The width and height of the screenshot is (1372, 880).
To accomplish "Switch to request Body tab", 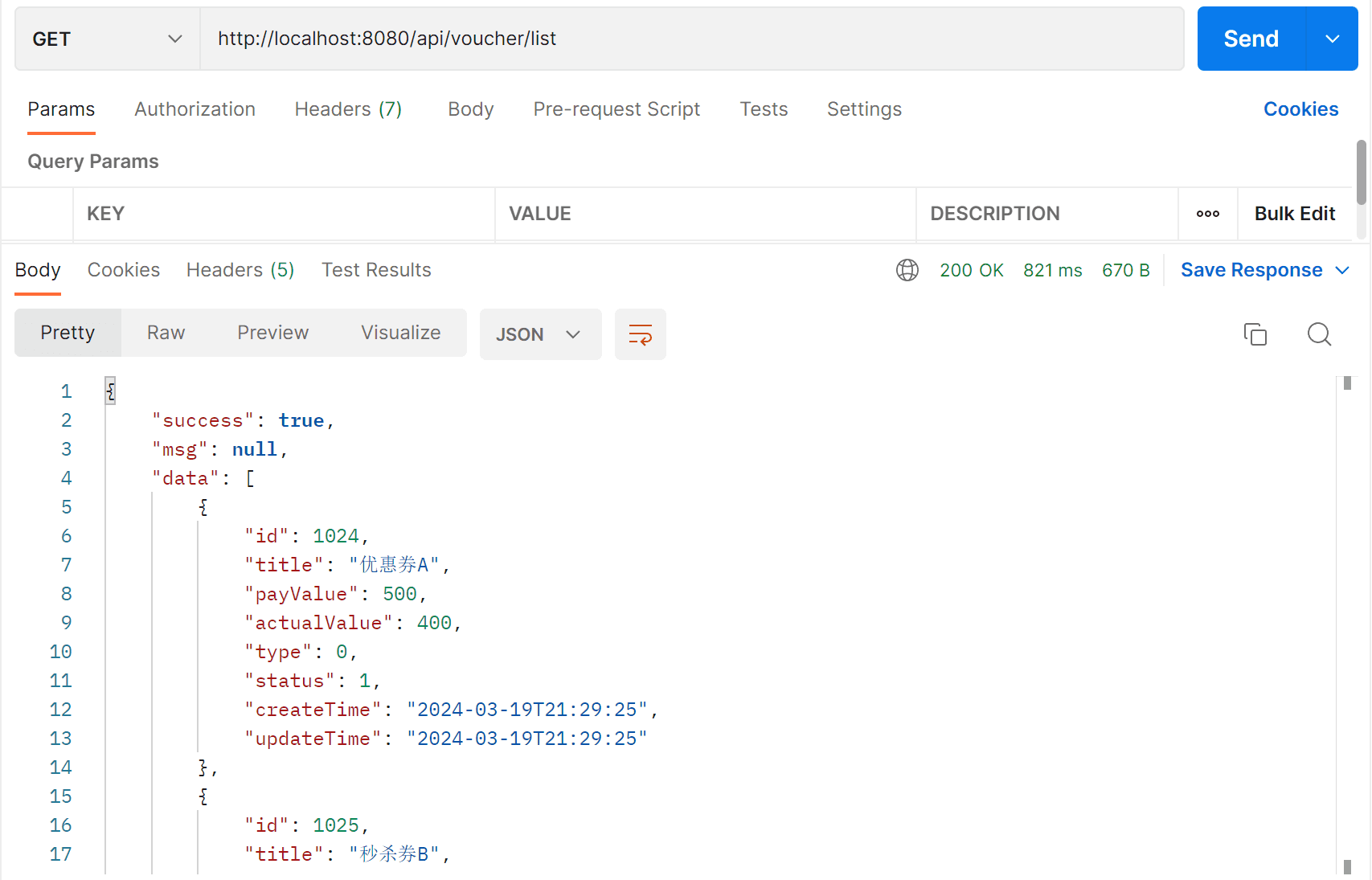I will (x=470, y=109).
